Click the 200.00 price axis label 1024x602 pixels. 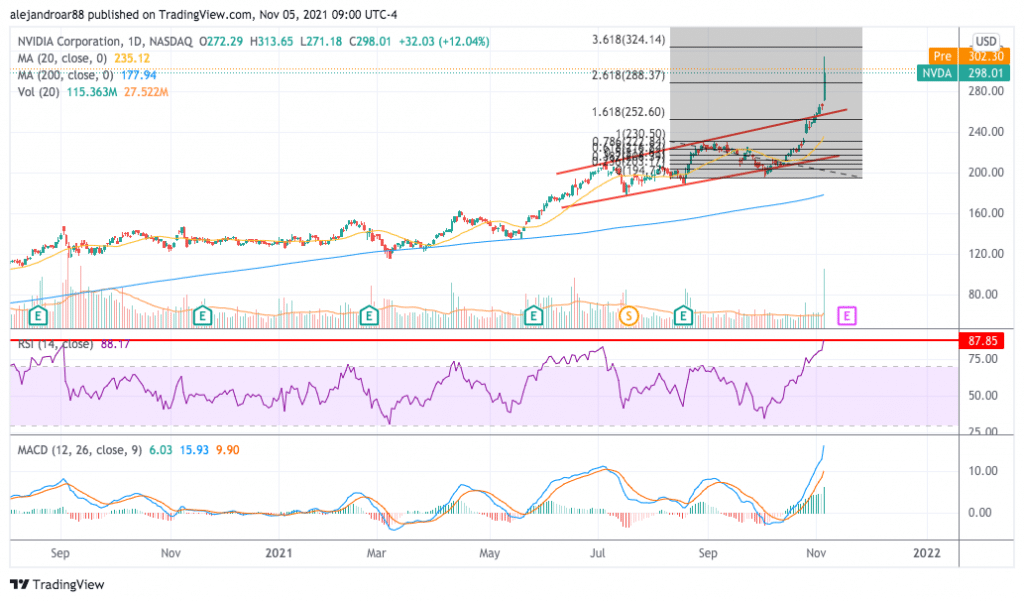click(x=985, y=172)
